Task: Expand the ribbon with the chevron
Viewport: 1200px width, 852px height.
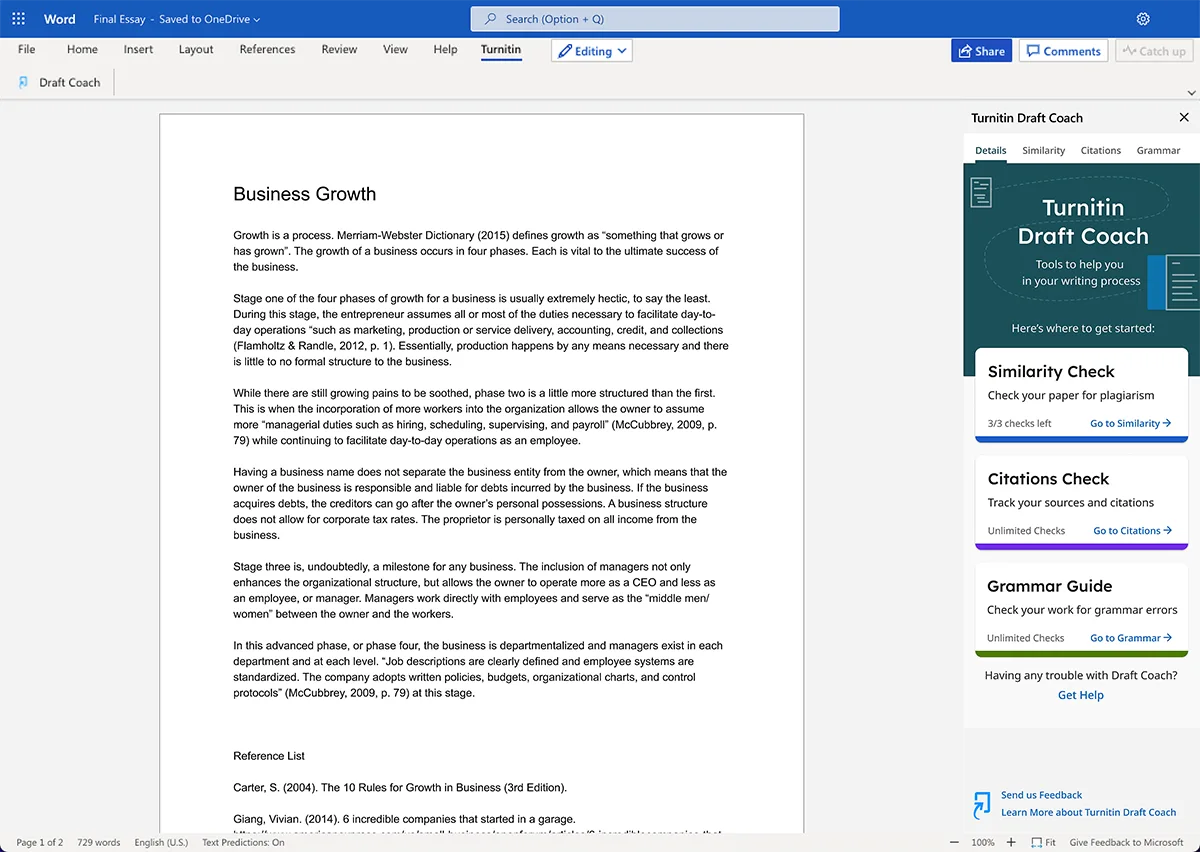Action: point(1190,93)
